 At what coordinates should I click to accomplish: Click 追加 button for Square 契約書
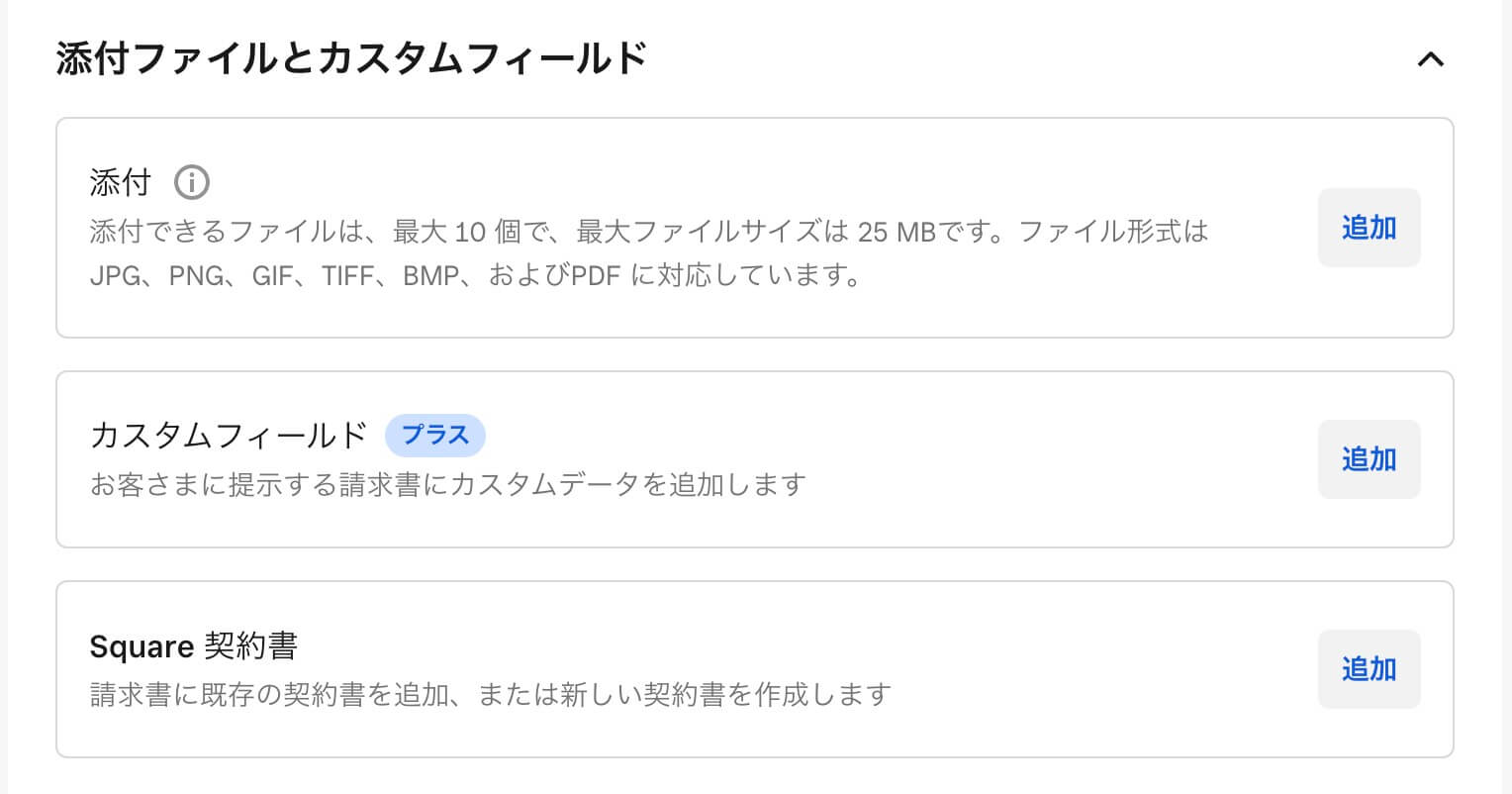tap(1369, 669)
